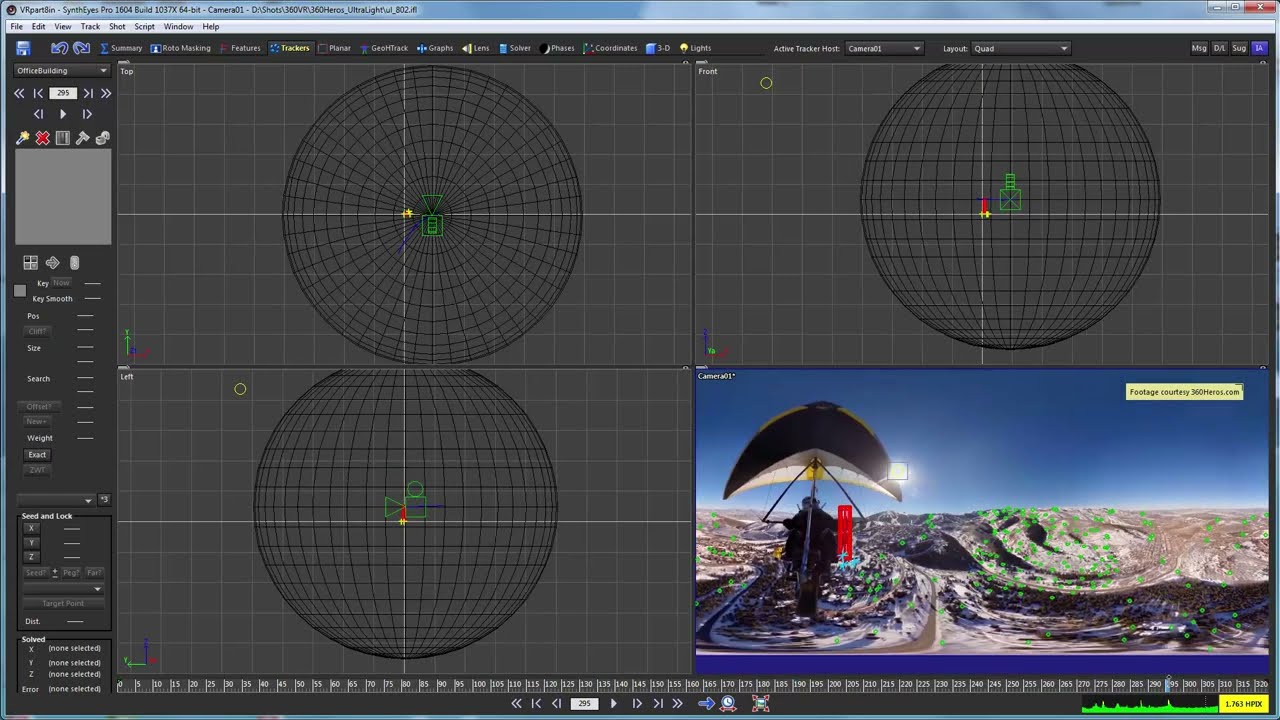Click the red X delete tracker icon
The height and width of the screenshot is (720, 1280).
42,138
